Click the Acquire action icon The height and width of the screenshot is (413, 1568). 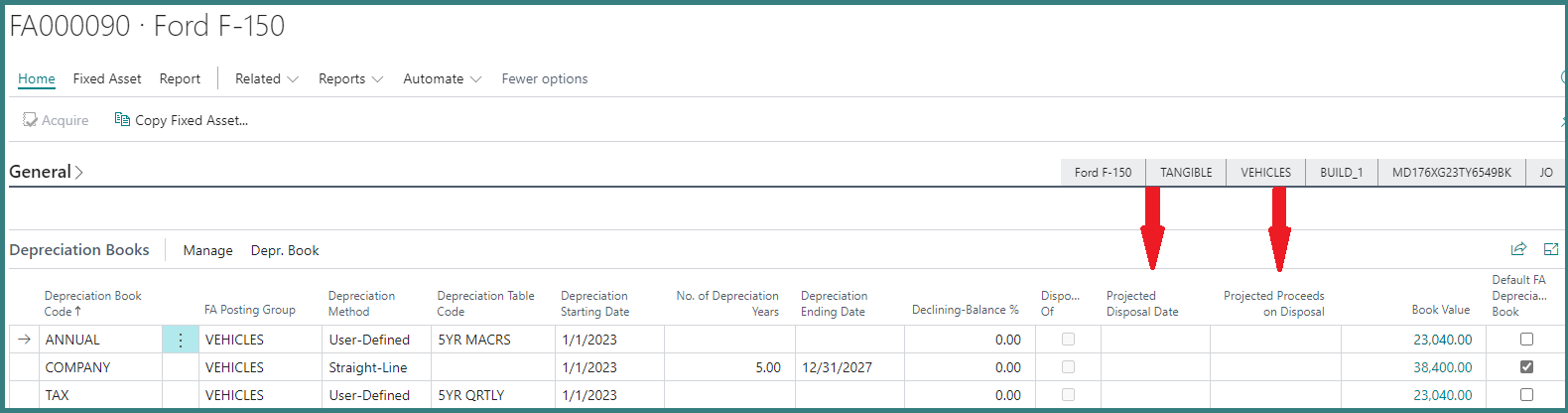[x=30, y=120]
